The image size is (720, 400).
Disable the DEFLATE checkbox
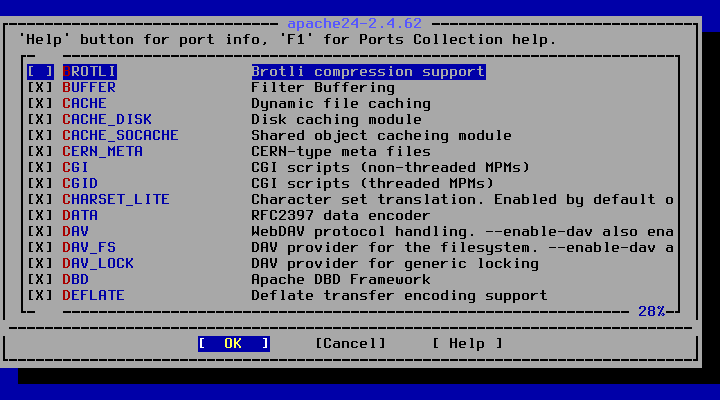[40, 295]
